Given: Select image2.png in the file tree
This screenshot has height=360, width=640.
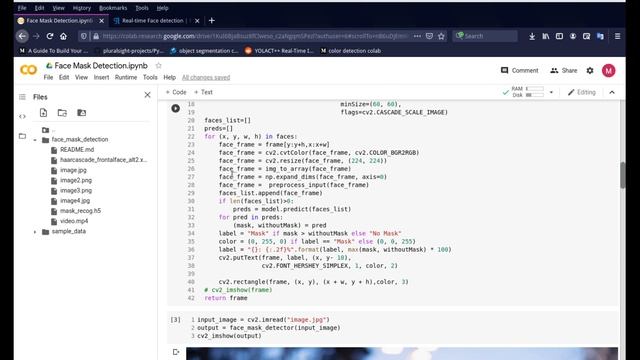Looking at the screenshot, I should coord(76,180).
